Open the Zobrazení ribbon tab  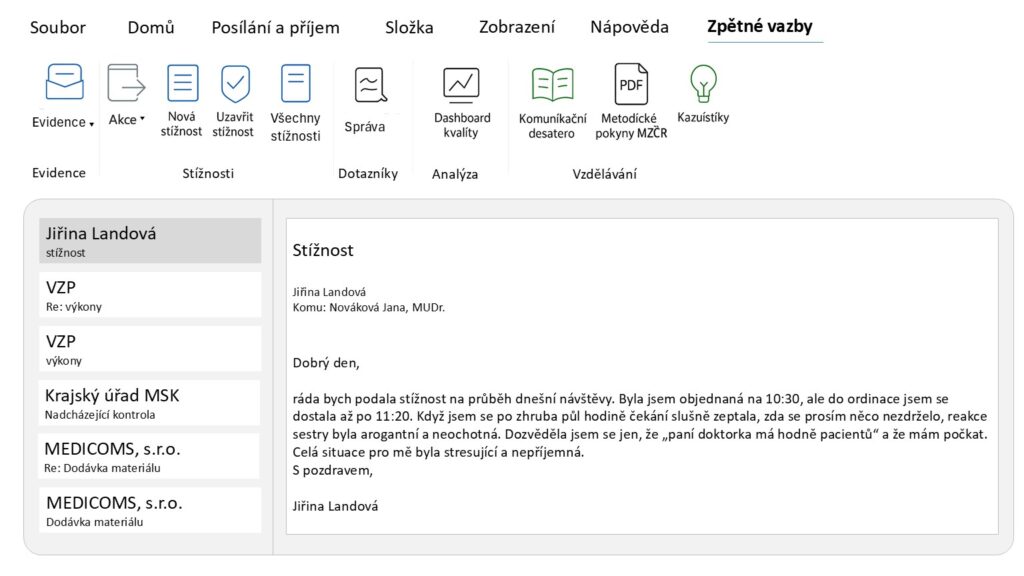(516, 28)
